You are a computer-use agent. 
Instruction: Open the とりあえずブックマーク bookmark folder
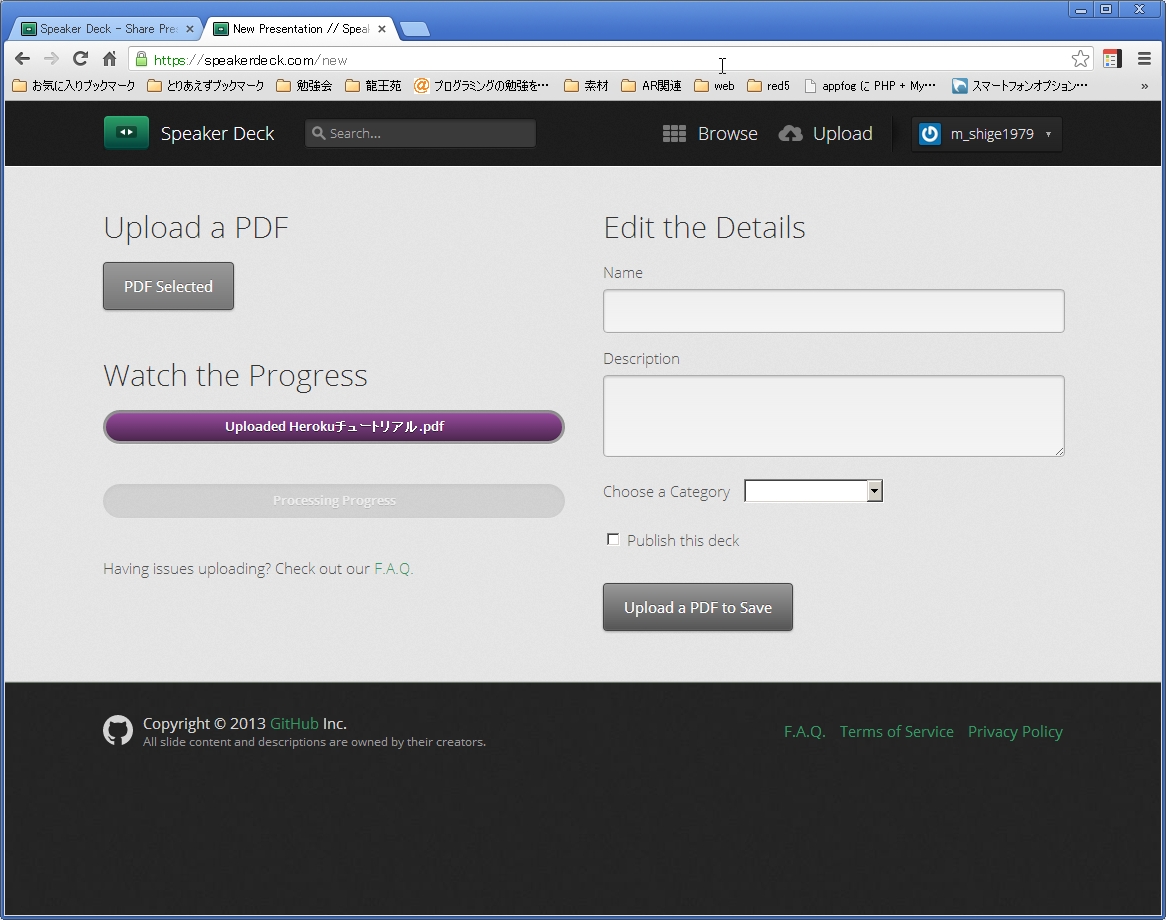pos(206,86)
